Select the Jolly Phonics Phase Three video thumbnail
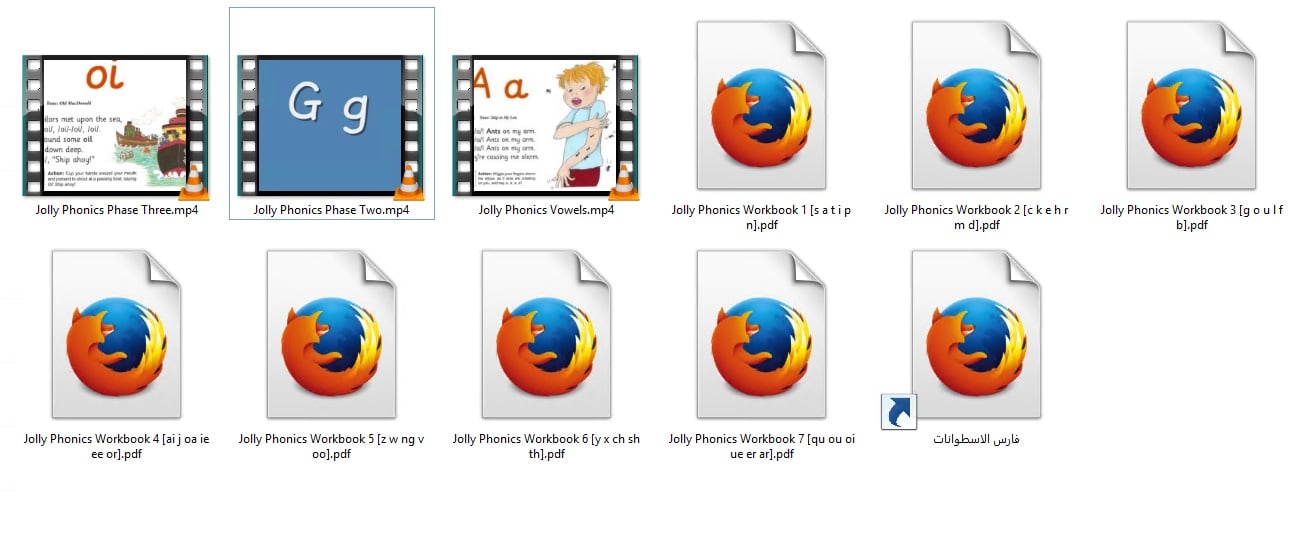The height and width of the screenshot is (533, 1299). tap(116, 126)
